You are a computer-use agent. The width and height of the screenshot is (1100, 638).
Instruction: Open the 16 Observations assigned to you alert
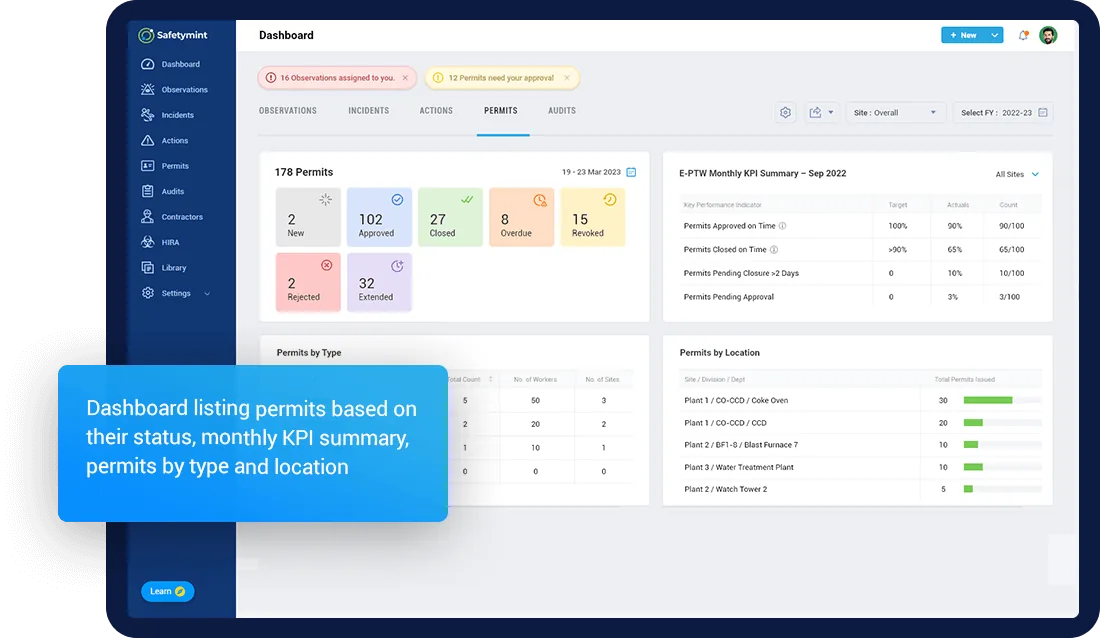pyautogui.click(x=337, y=78)
